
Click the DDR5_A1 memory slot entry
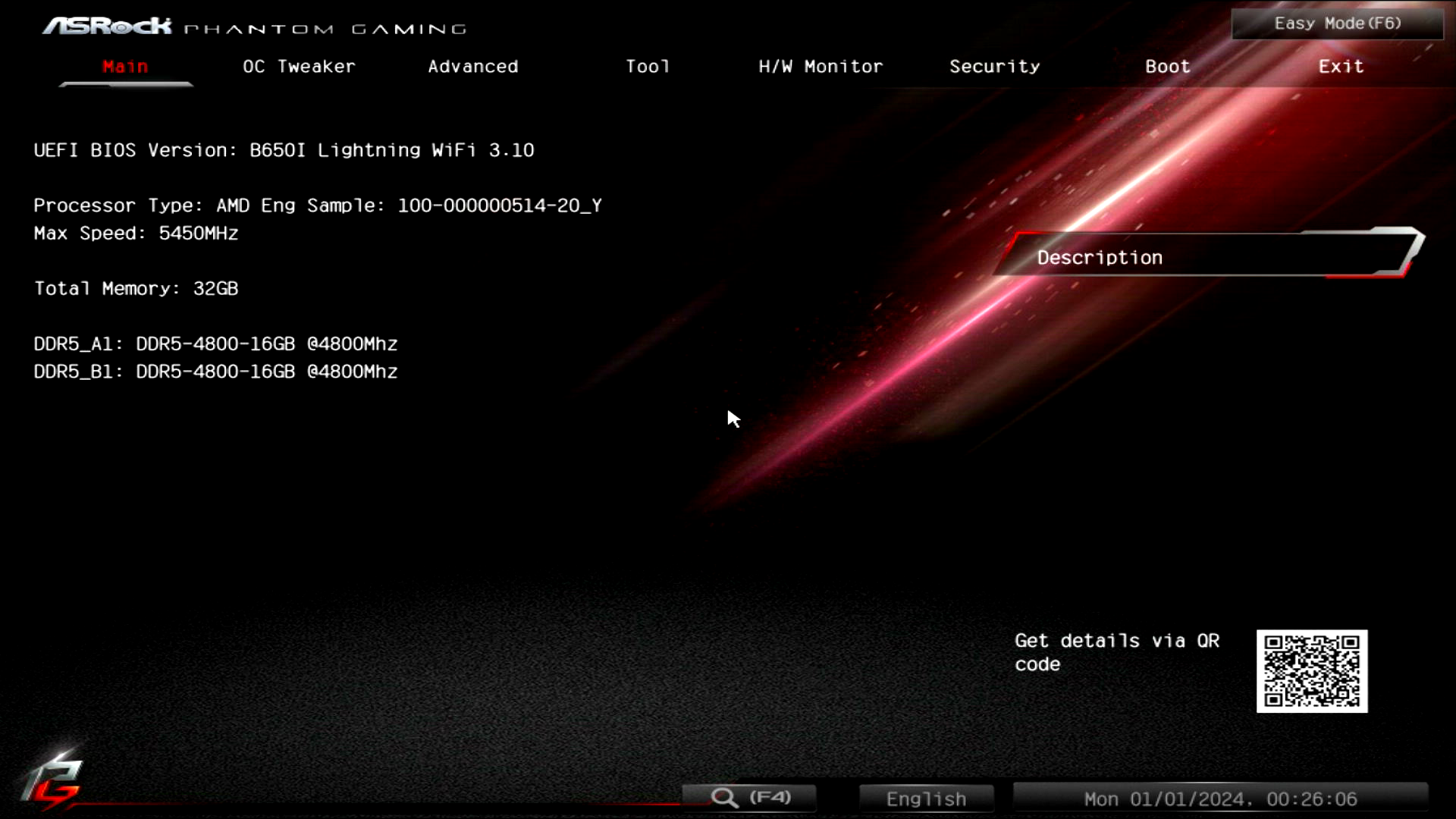(215, 344)
